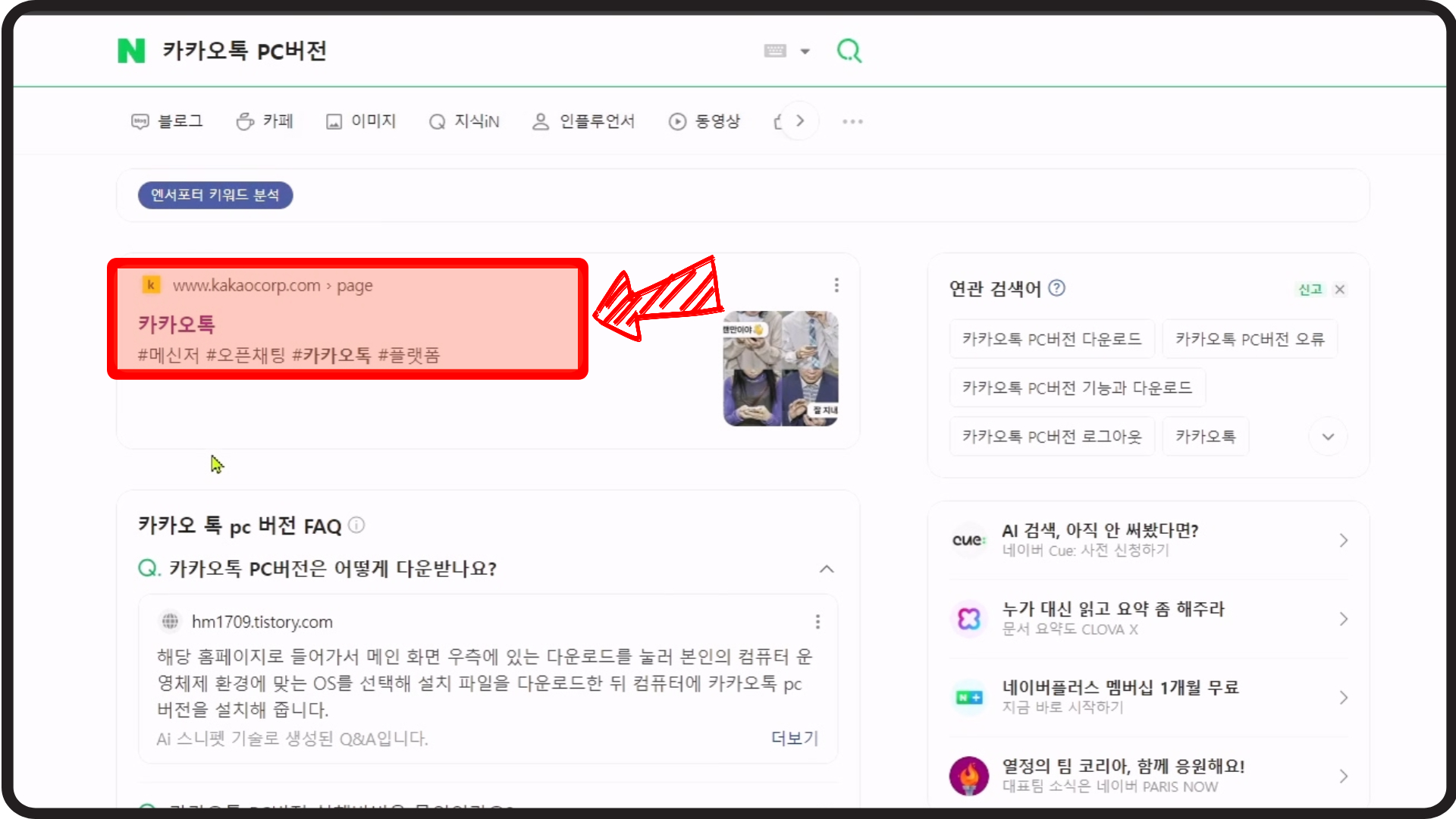Open the on-screen keyboard icon
Screen dimensions: 1456x819
click(775, 51)
